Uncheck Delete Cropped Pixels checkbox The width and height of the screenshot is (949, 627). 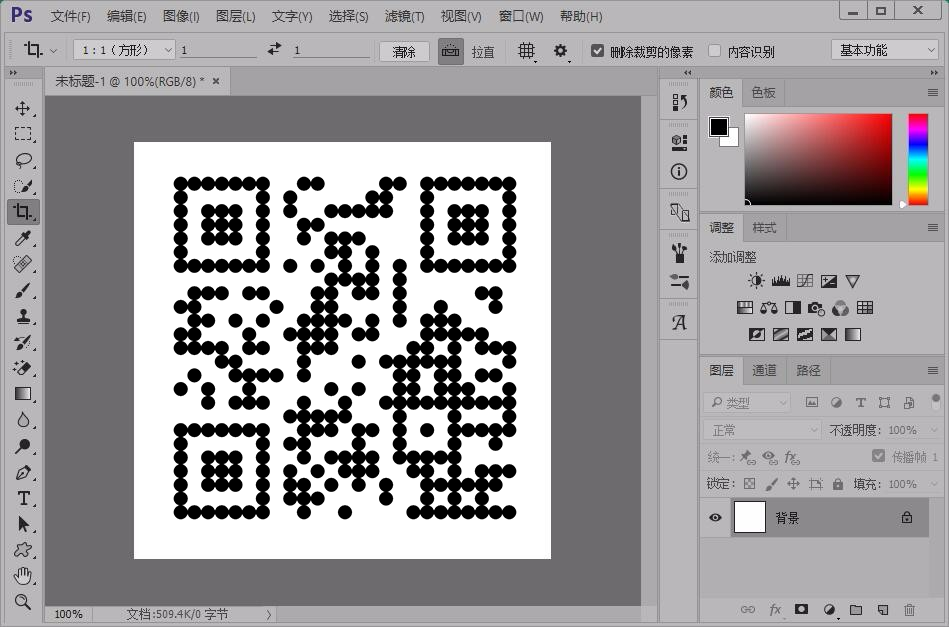pyautogui.click(x=597, y=51)
